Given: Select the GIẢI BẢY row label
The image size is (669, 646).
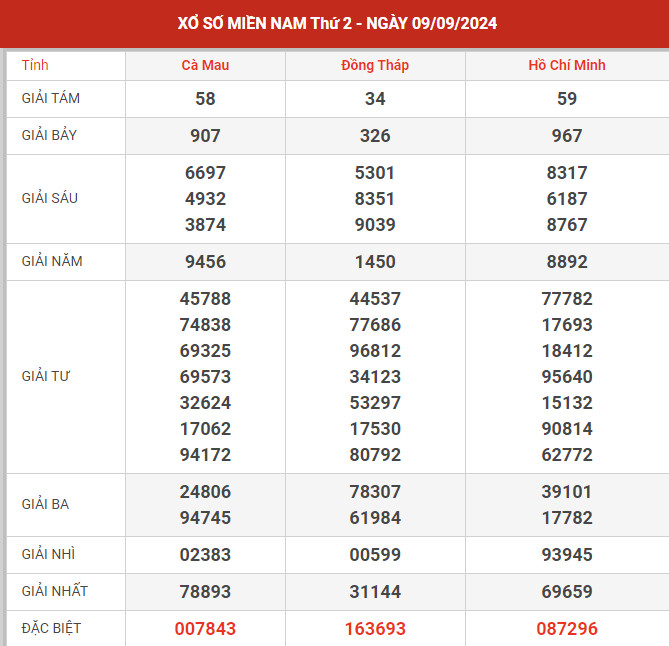Looking at the screenshot, I should tap(49, 135).
